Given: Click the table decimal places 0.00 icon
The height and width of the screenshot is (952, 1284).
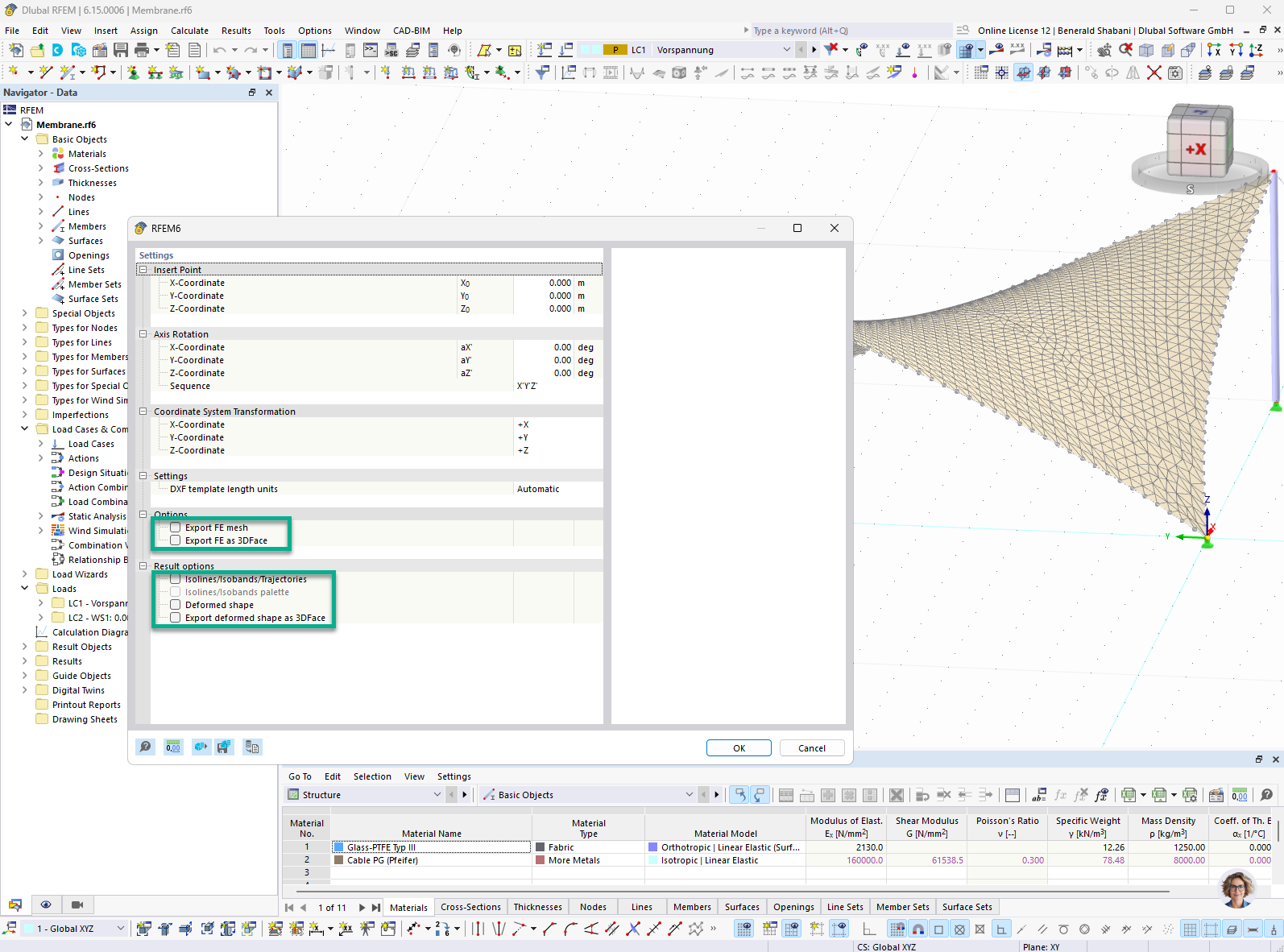Looking at the screenshot, I should (1240, 795).
